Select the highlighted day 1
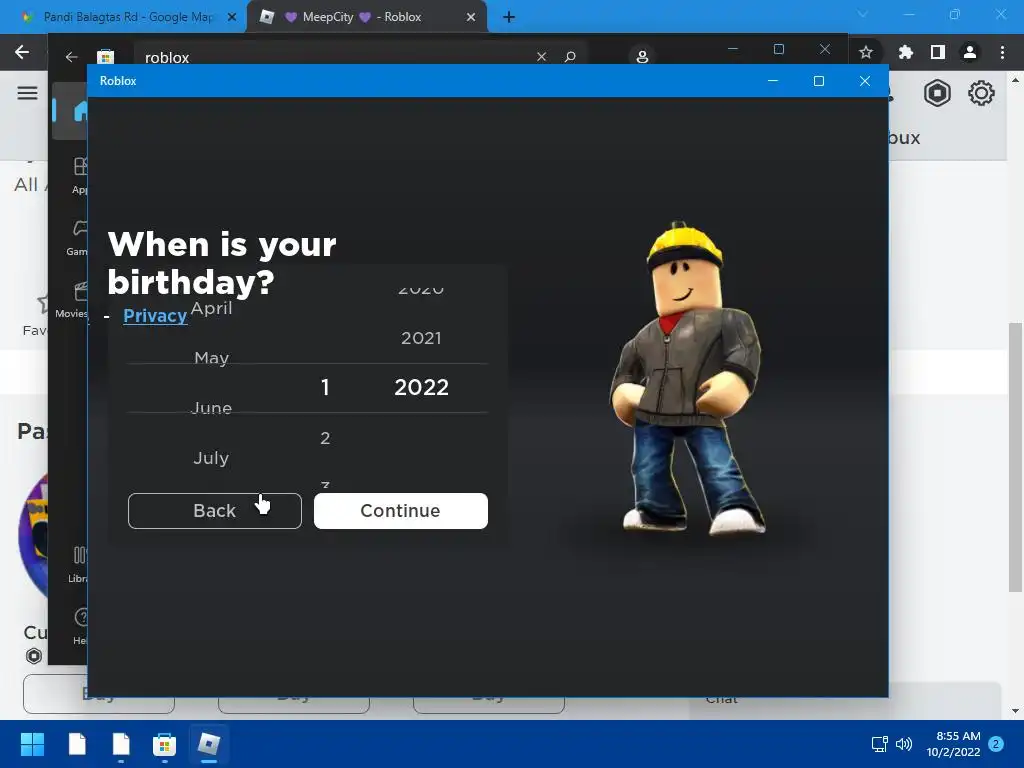Image resolution: width=1024 pixels, height=768 pixels. [x=325, y=387]
